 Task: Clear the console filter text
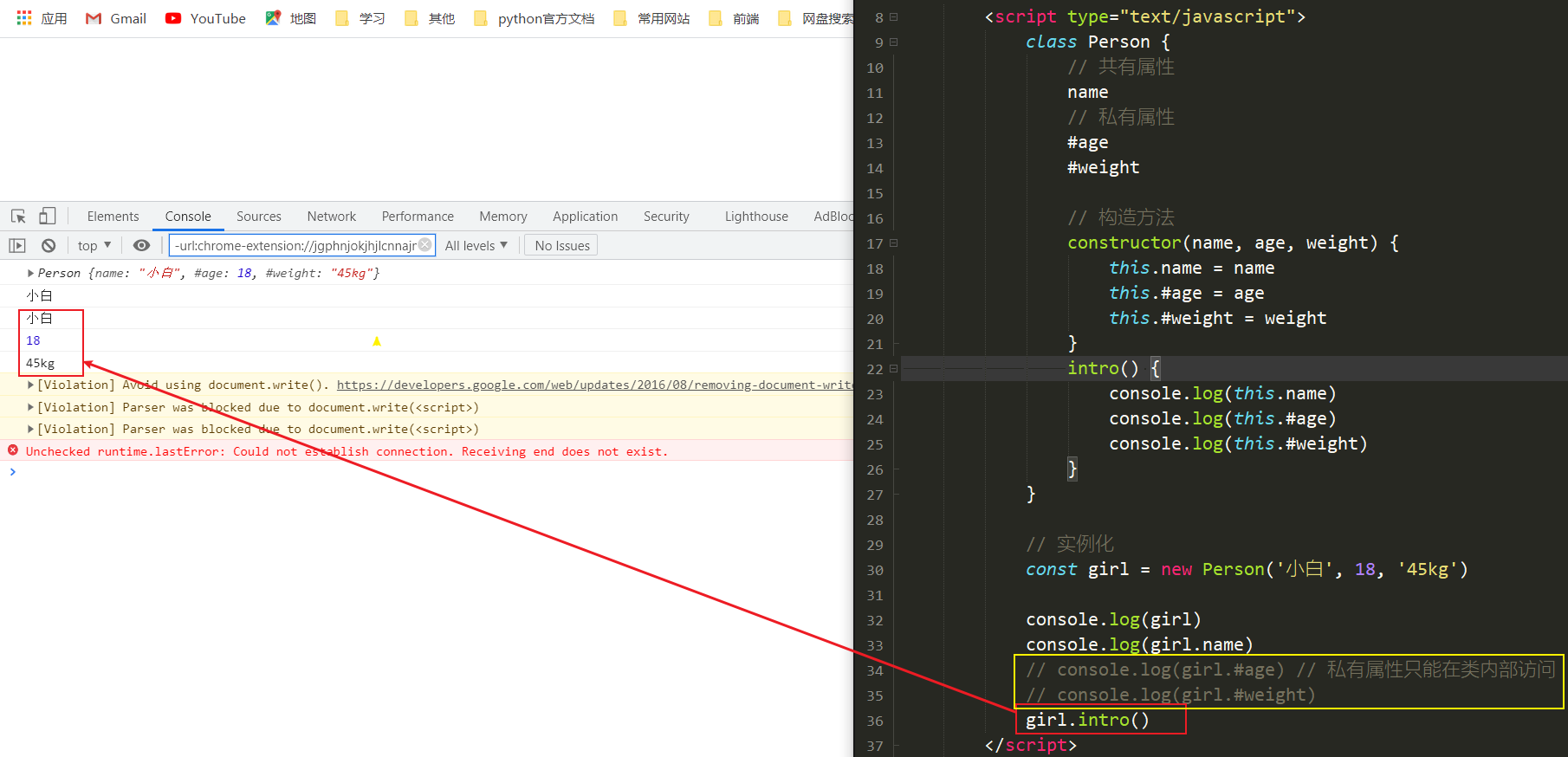(424, 245)
